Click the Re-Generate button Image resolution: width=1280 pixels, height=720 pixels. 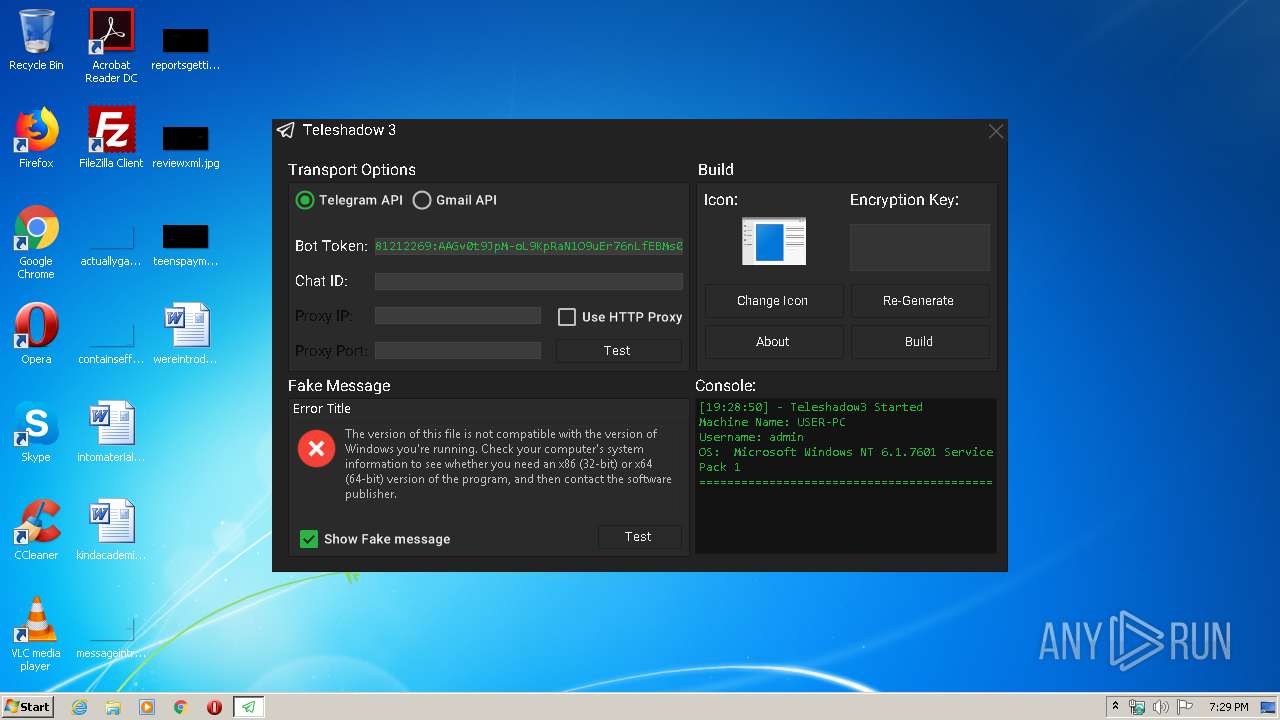pos(919,301)
